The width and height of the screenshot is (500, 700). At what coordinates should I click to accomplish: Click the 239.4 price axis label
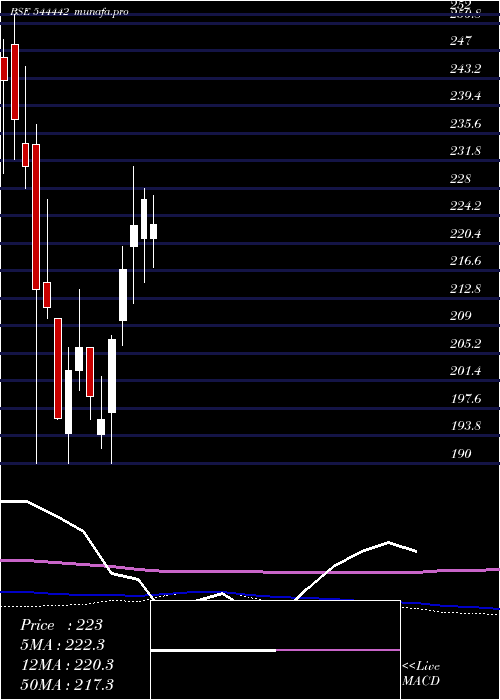(466, 96)
